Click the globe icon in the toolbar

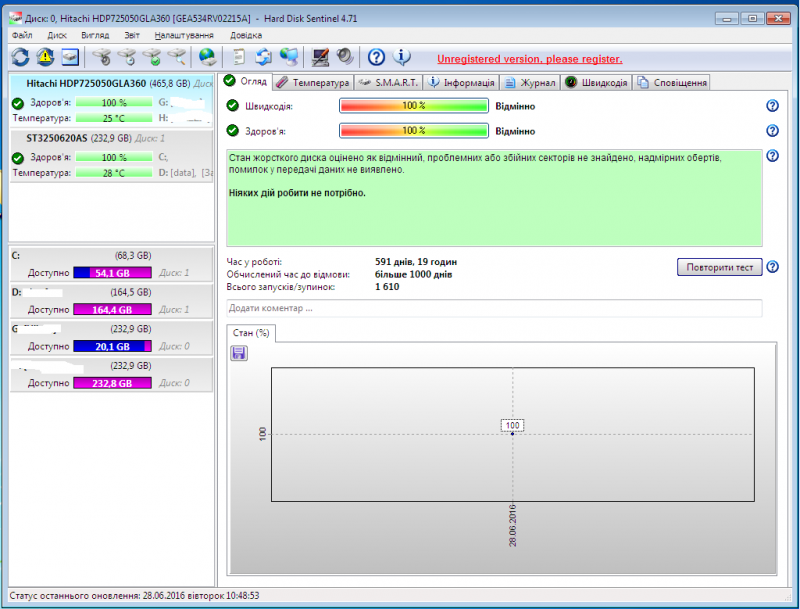point(207,57)
